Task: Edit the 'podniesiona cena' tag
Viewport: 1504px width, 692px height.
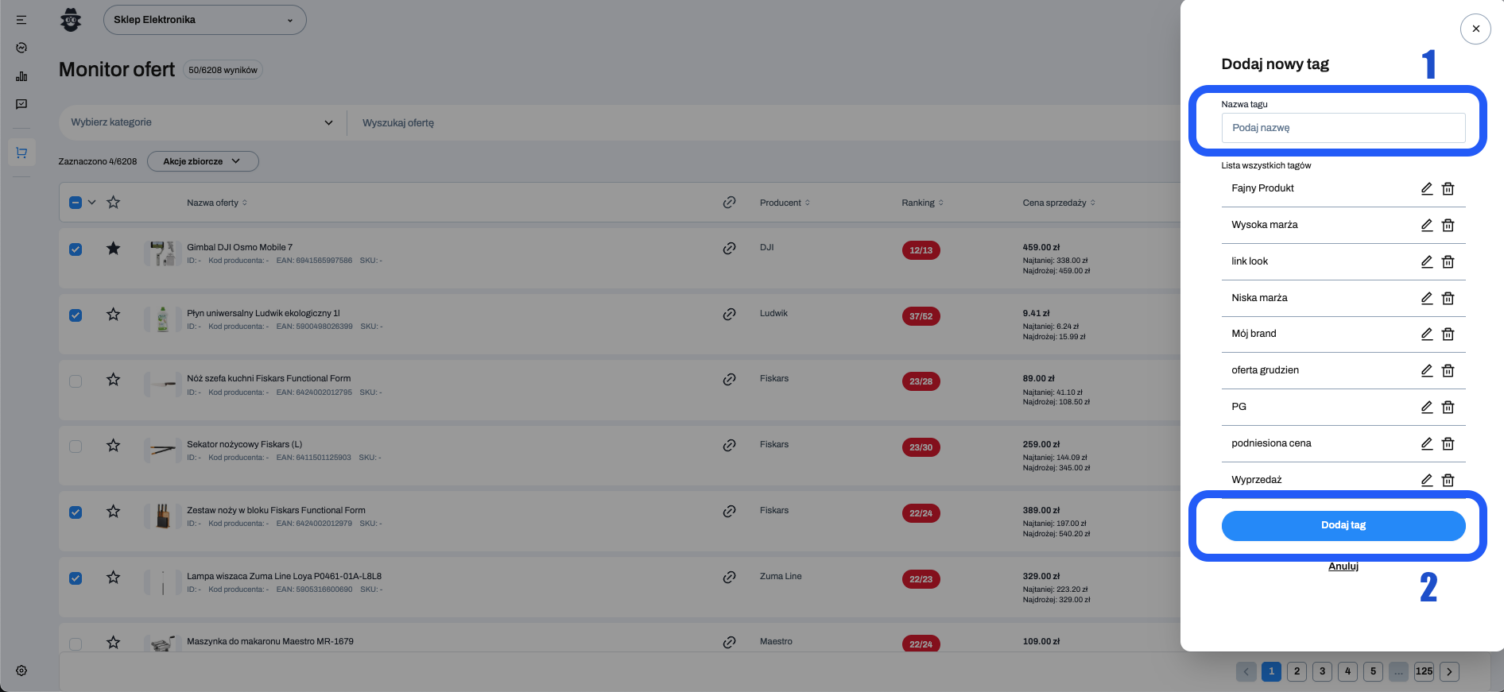Action: click(x=1427, y=443)
